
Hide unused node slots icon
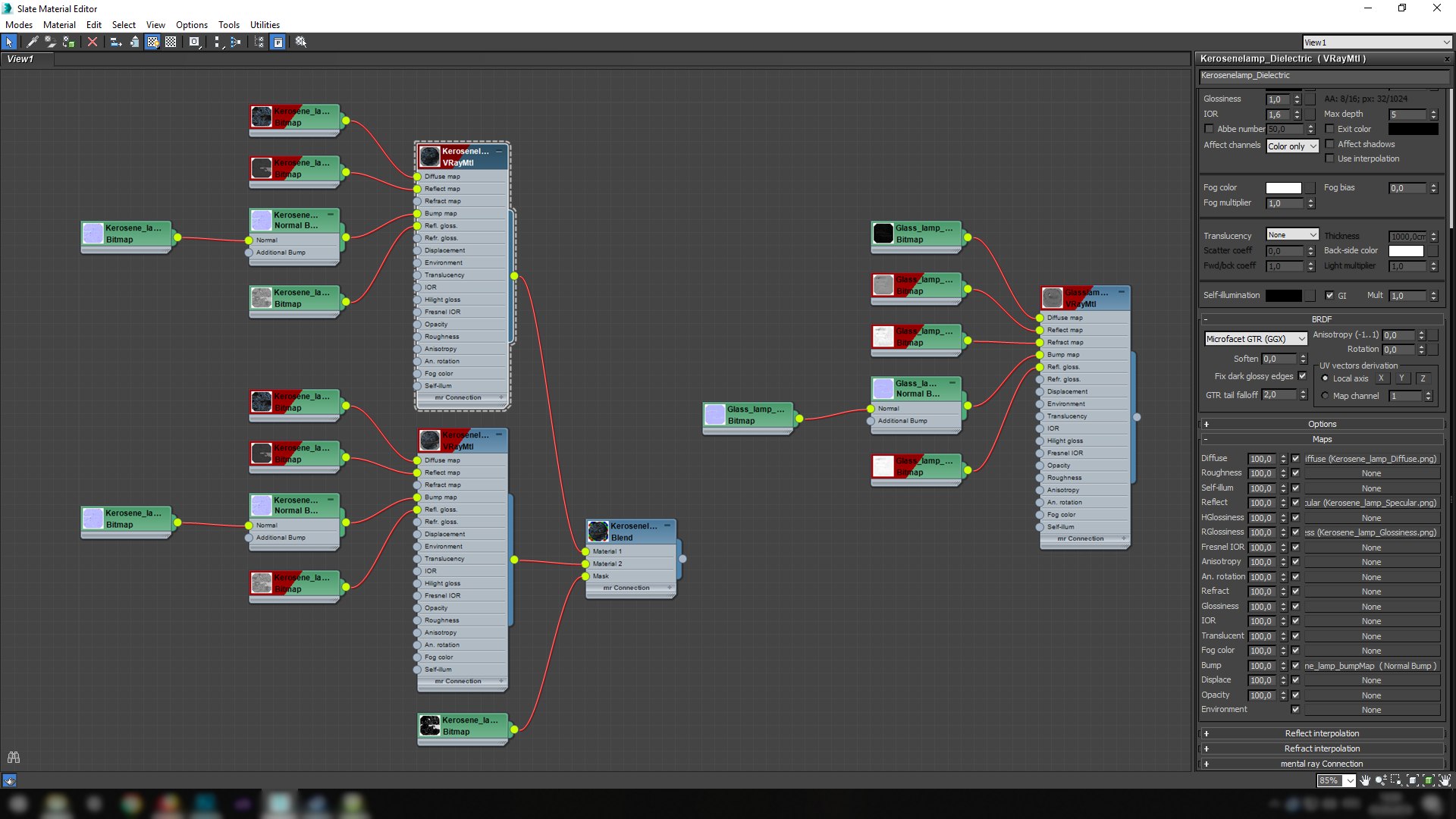coord(134,42)
